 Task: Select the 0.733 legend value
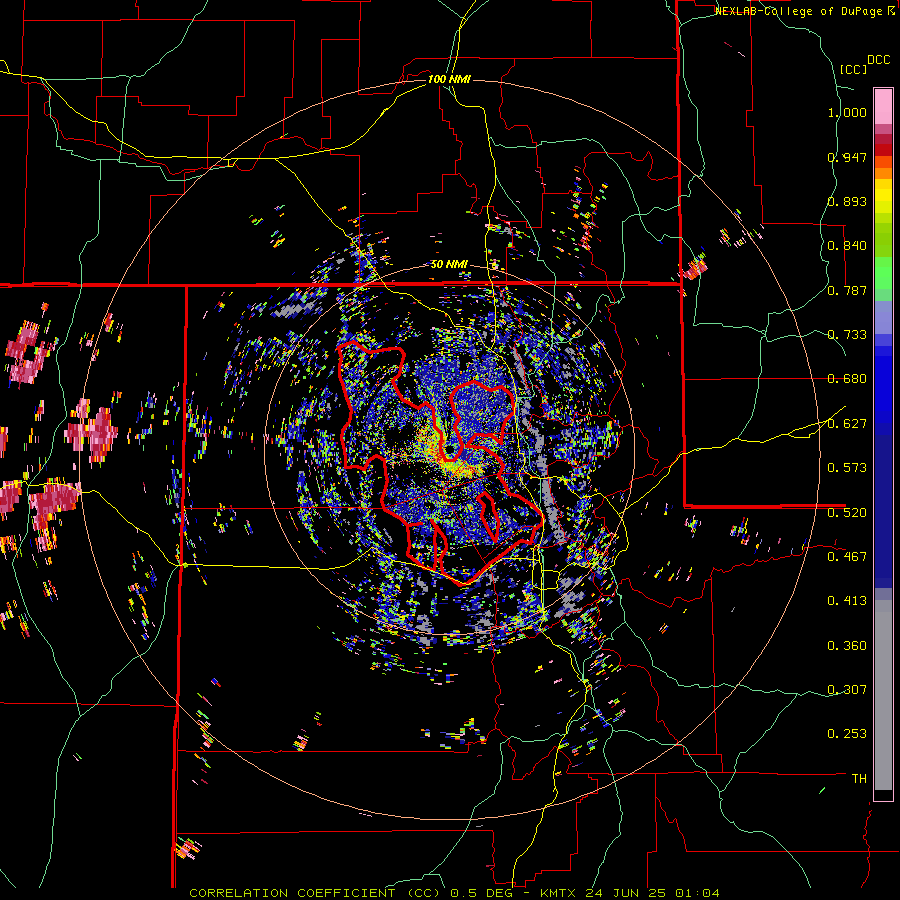tap(847, 335)
